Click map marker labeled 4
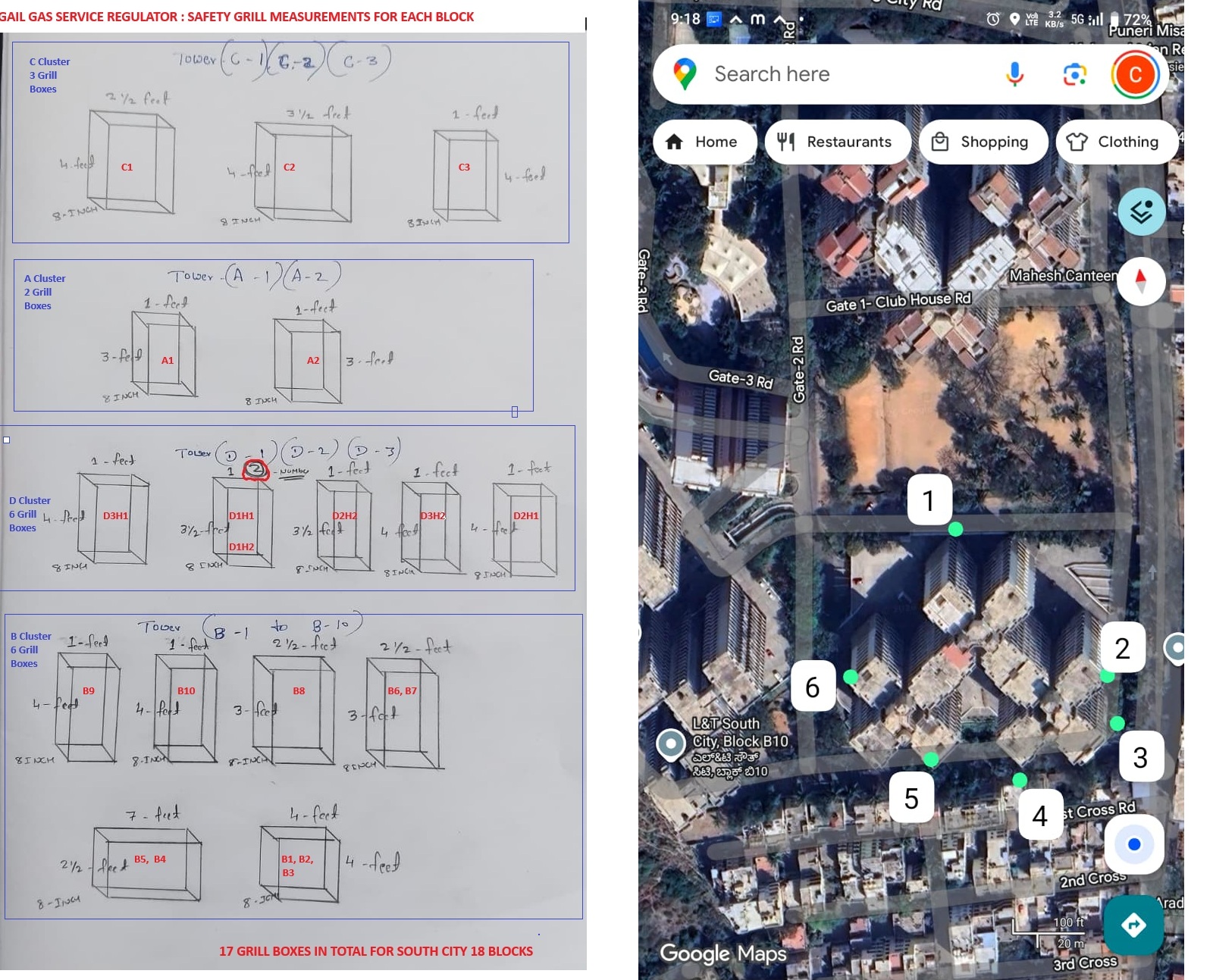 point(1039,816)
